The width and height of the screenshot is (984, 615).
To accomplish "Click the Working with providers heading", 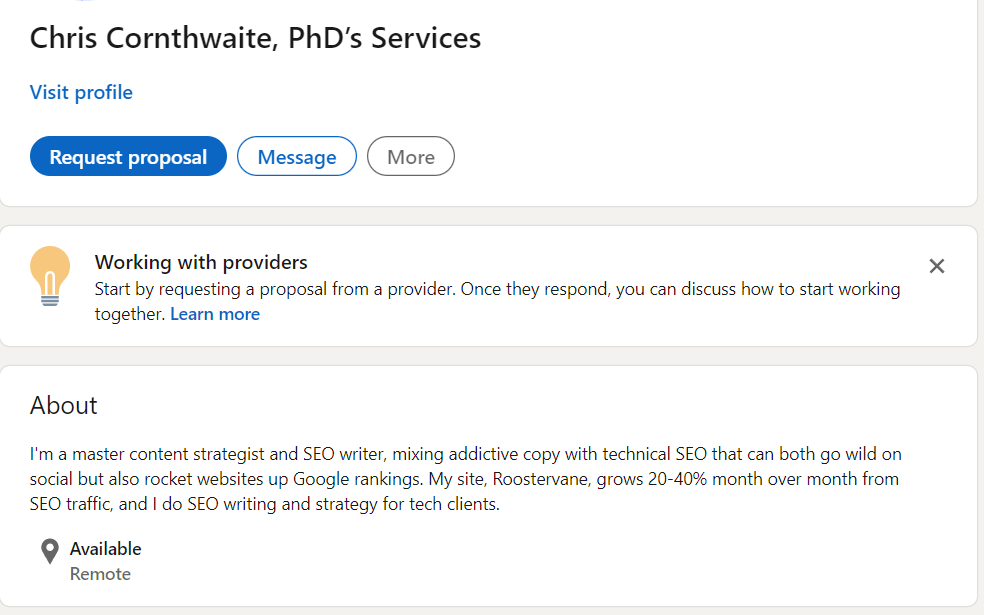I will point(201,263).
